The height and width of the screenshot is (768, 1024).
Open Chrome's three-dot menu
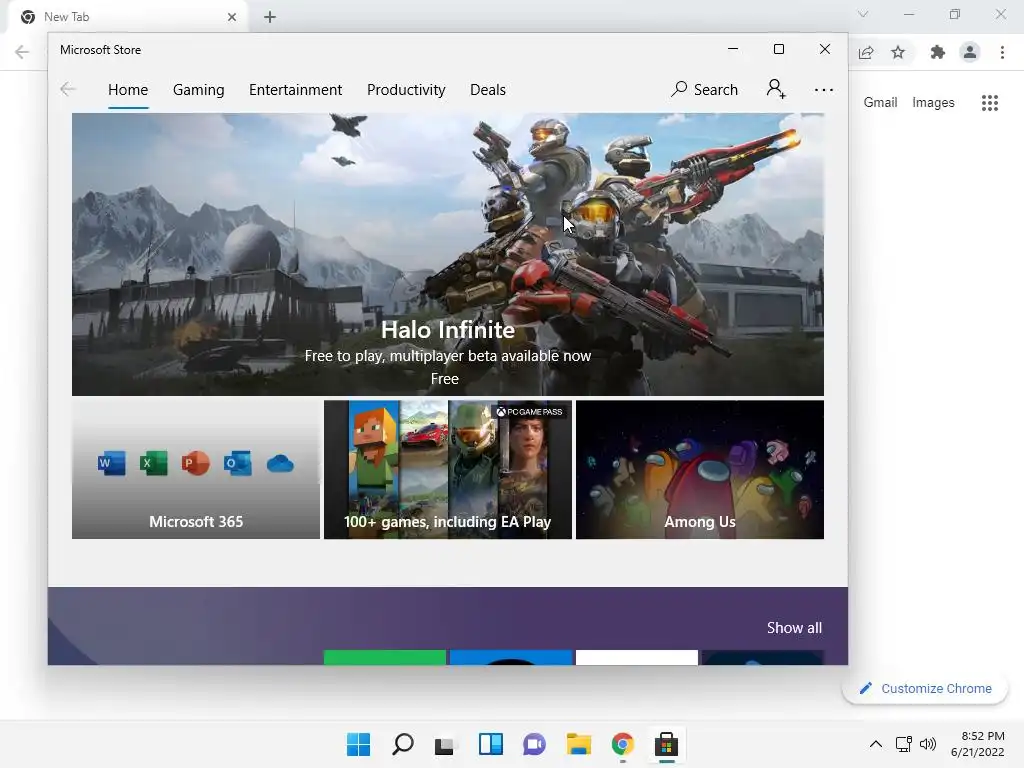[1002, 52]
